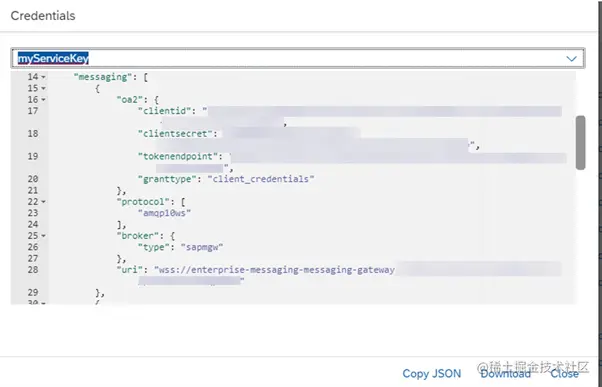602x387 pixels.
Task: Collapse the oa2 block at line 16
Action: pos(43,100)
